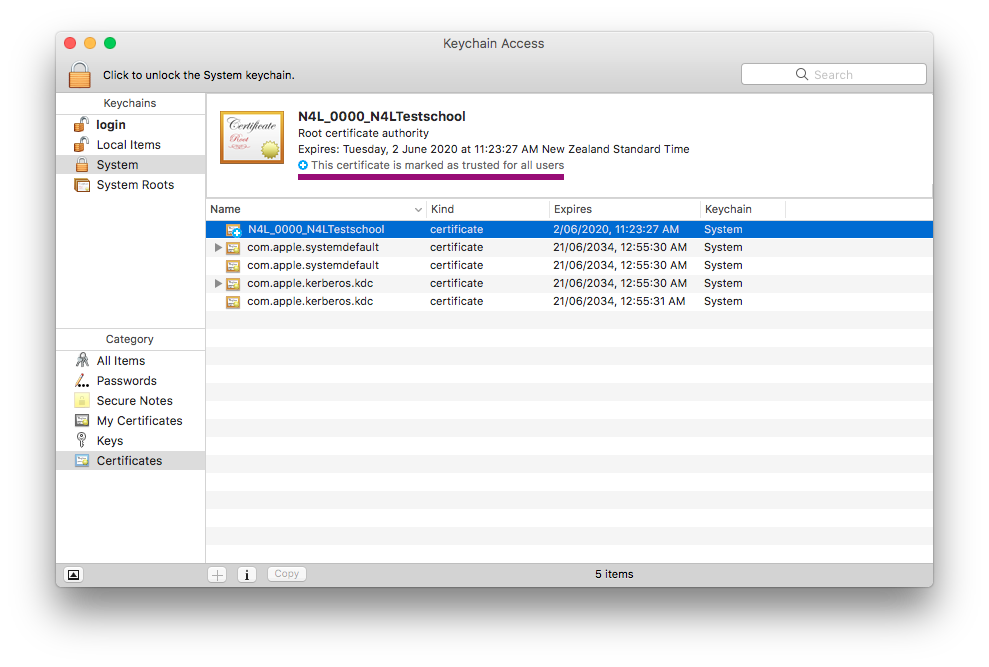Open the Local Items keychain
The height and width of the screenshot is (667, 989).
pyautogui.click(x=128, y=145)
